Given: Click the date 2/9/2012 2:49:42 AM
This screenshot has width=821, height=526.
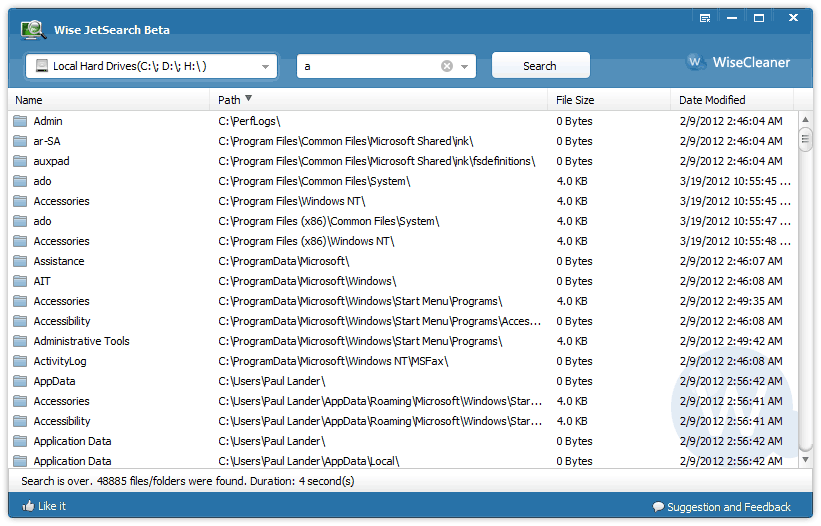Looking at the screenshot, I should point(731,341).
